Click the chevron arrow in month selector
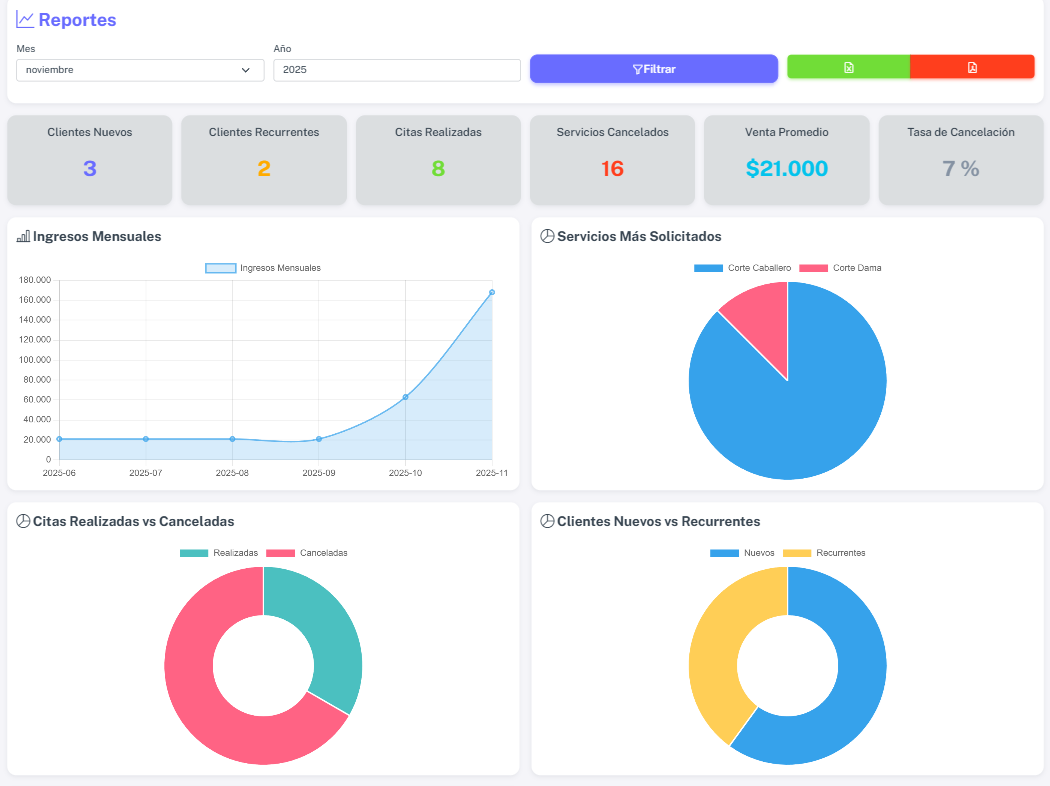This screenshot has height=786, width=1050. (x=246, y=70)
